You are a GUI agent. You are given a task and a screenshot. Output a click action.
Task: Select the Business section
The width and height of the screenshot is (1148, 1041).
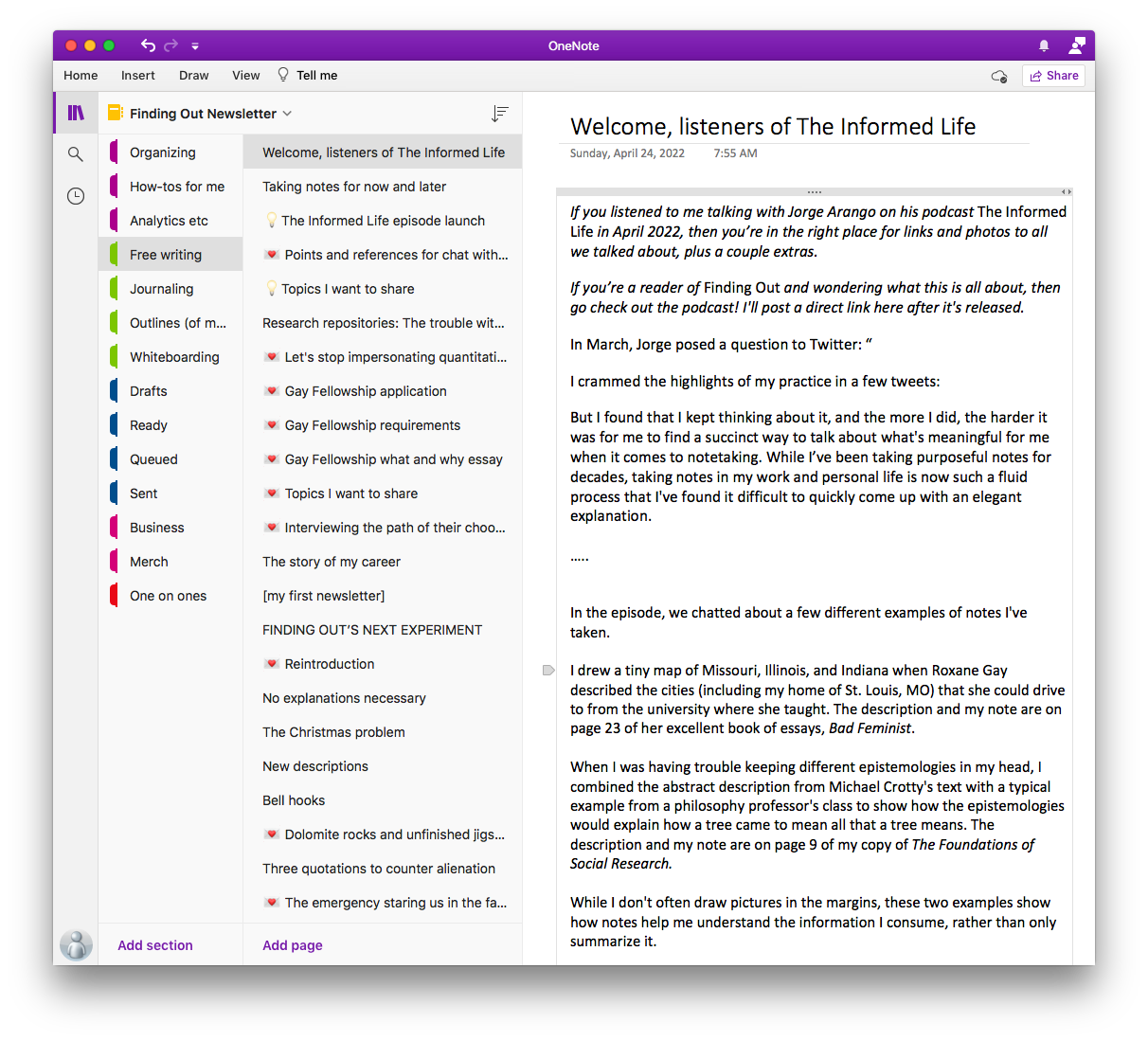(170, 528)
